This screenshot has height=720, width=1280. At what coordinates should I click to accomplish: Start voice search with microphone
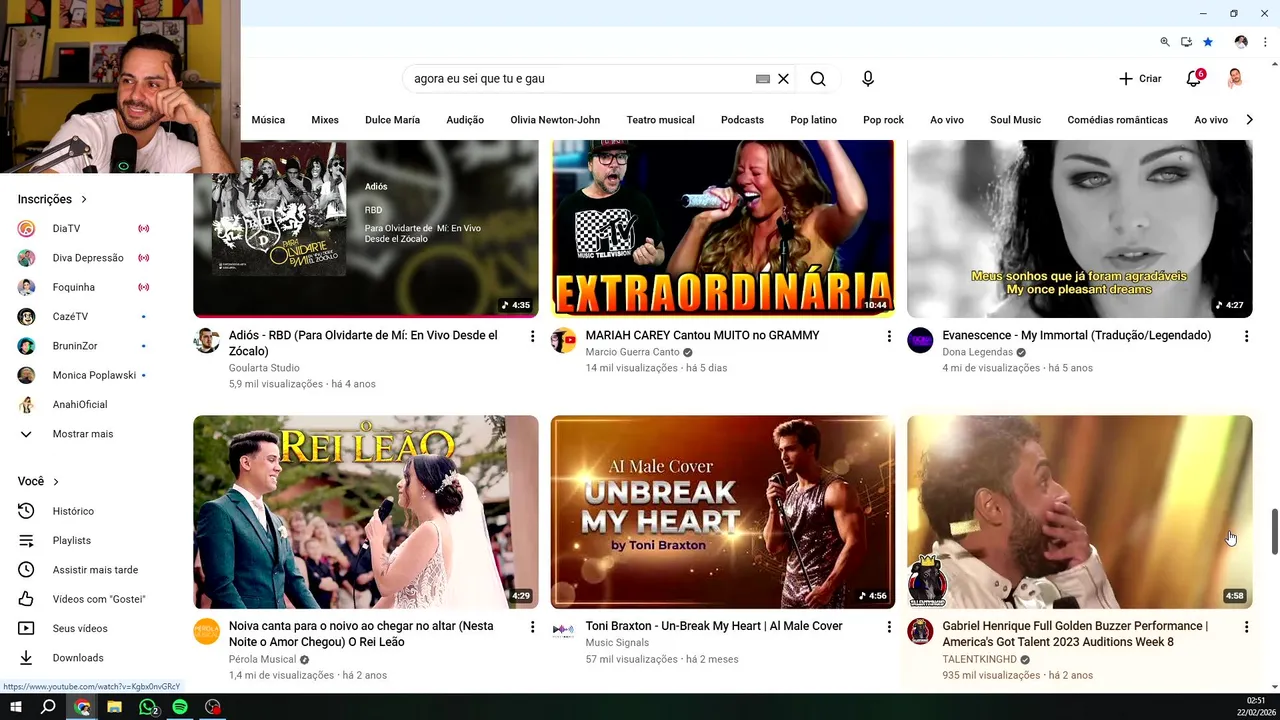[868, 79]
